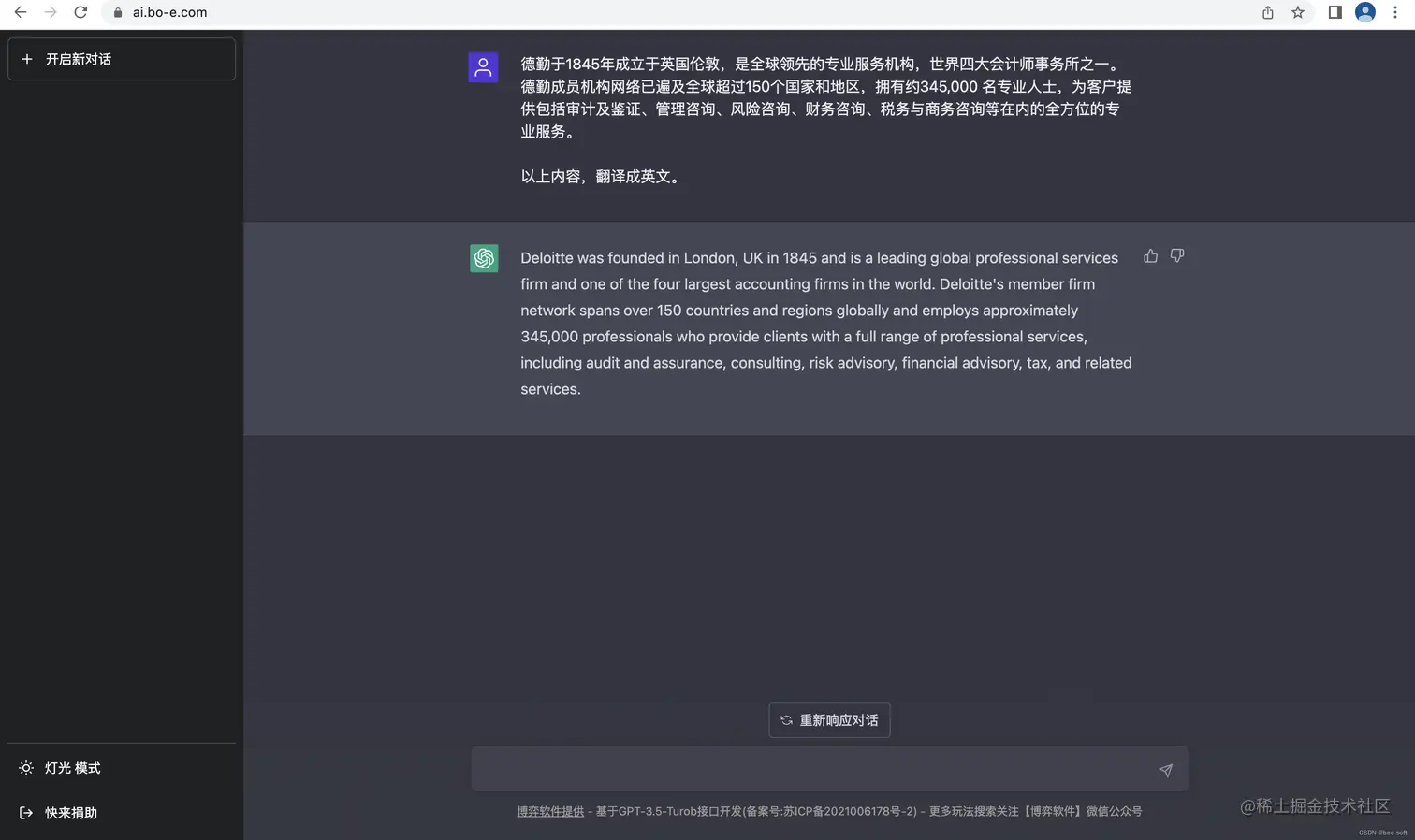
Task: Click the footer text '更多玩法搜索关注【博弈软件】微信公众号'
Action: click(x=1035, y=811)
